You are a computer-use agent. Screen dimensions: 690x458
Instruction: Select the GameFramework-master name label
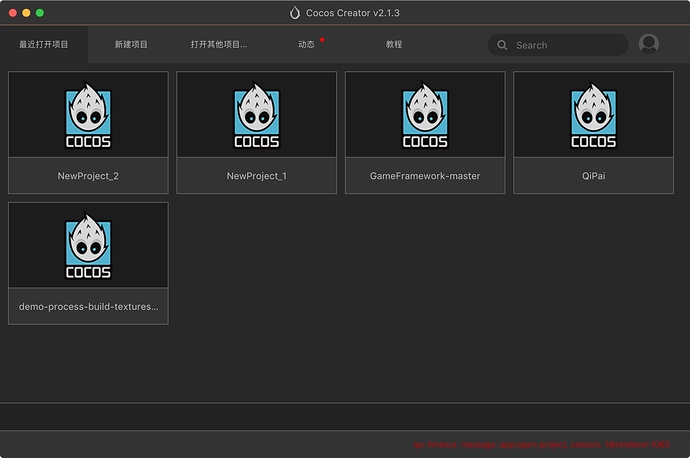[x=425, y=176]
